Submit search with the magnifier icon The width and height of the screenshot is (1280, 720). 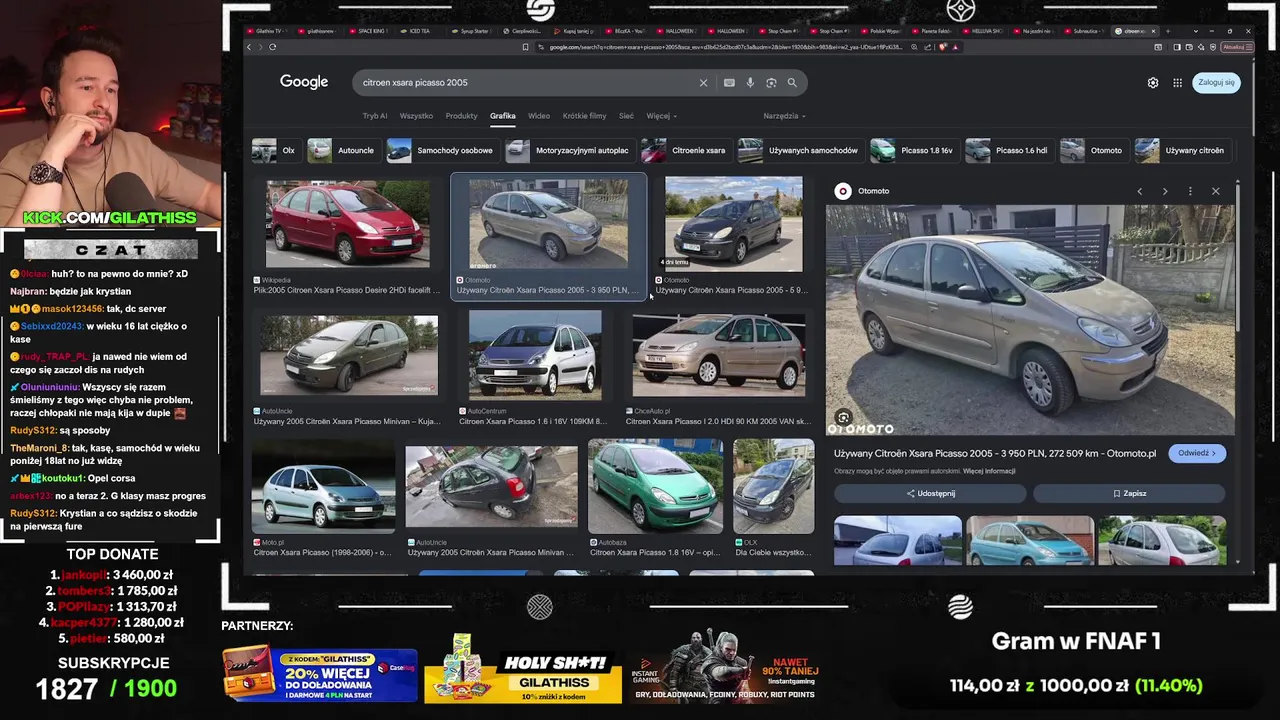tap(792, 83)
